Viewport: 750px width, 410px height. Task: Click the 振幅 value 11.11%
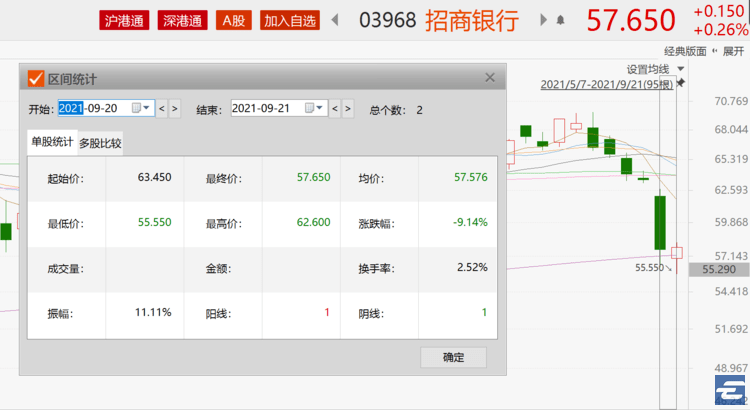[x=153, y=312]
